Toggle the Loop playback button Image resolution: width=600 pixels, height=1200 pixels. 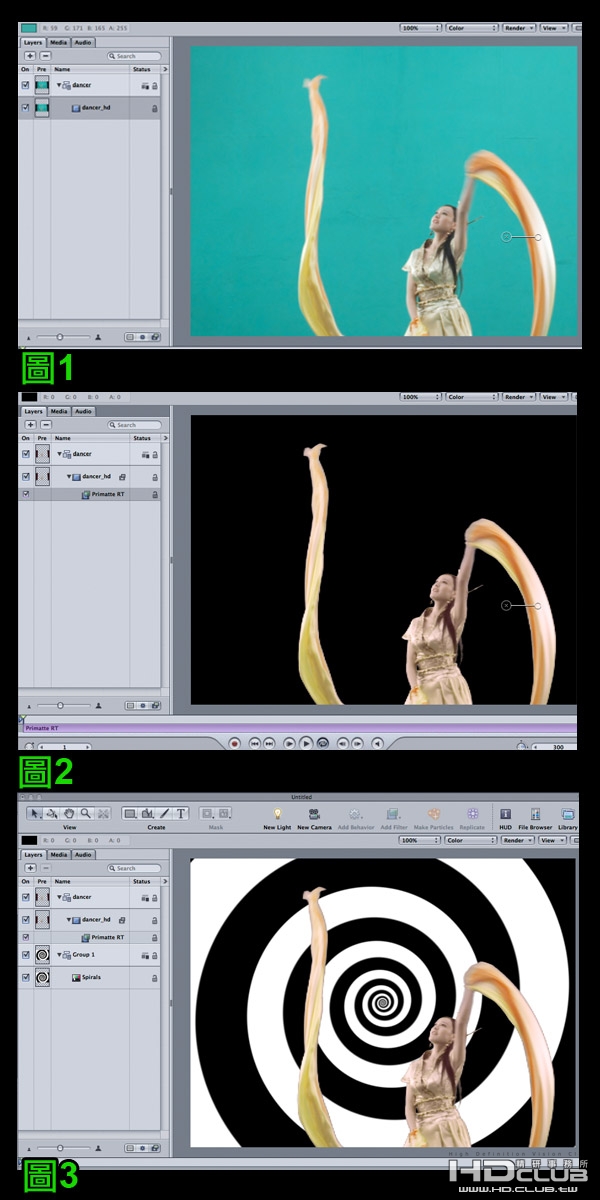pos(322,743)
